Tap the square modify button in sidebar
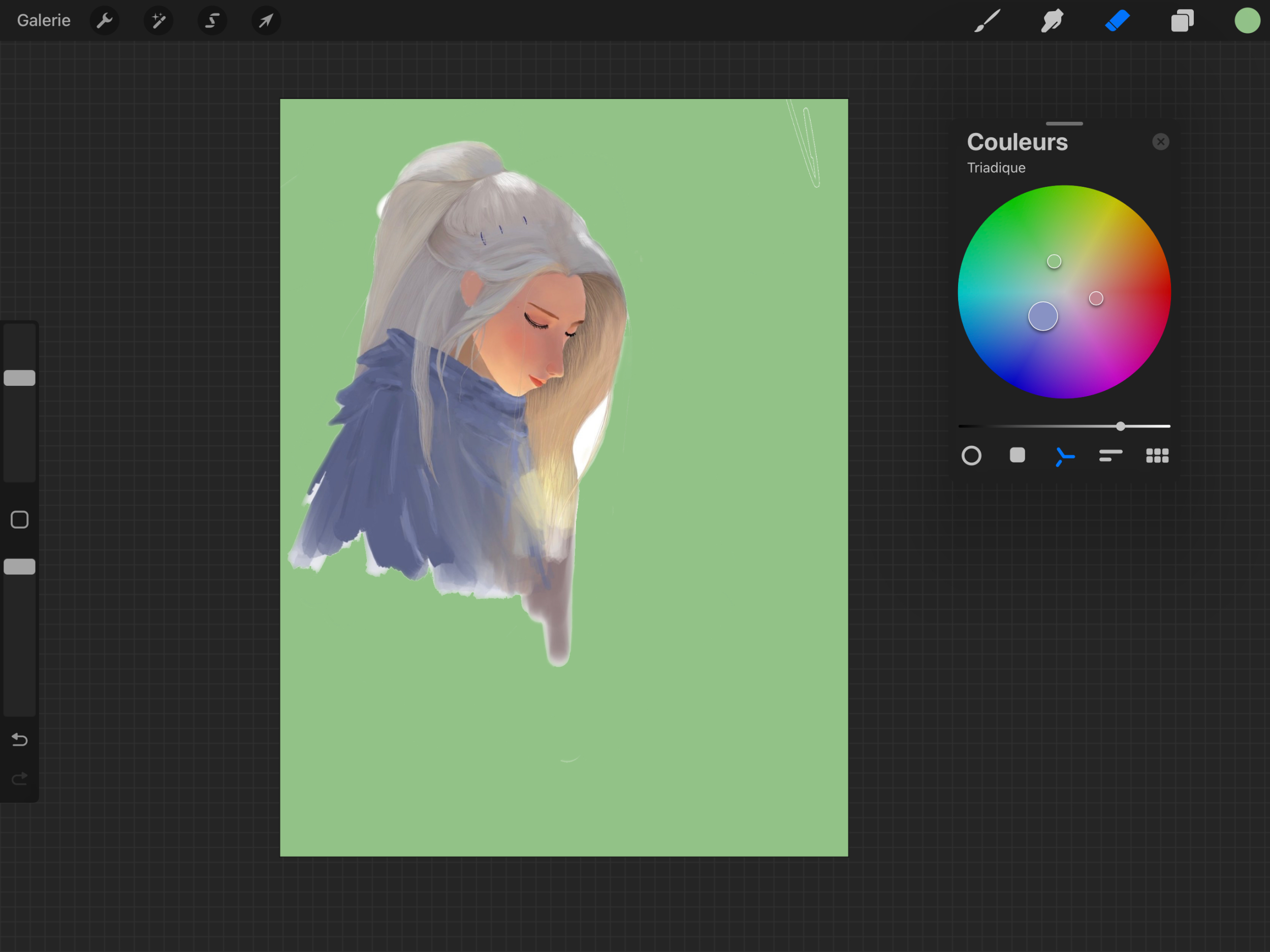 (19, 520)
